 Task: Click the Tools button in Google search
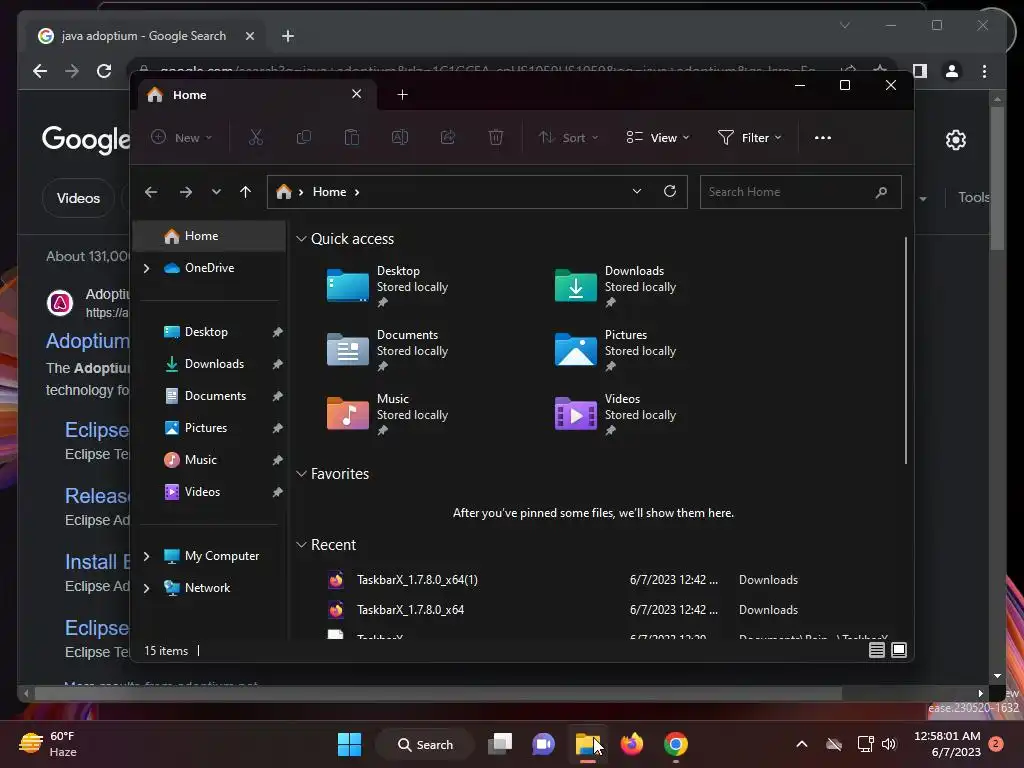click(x=974, y=197)
